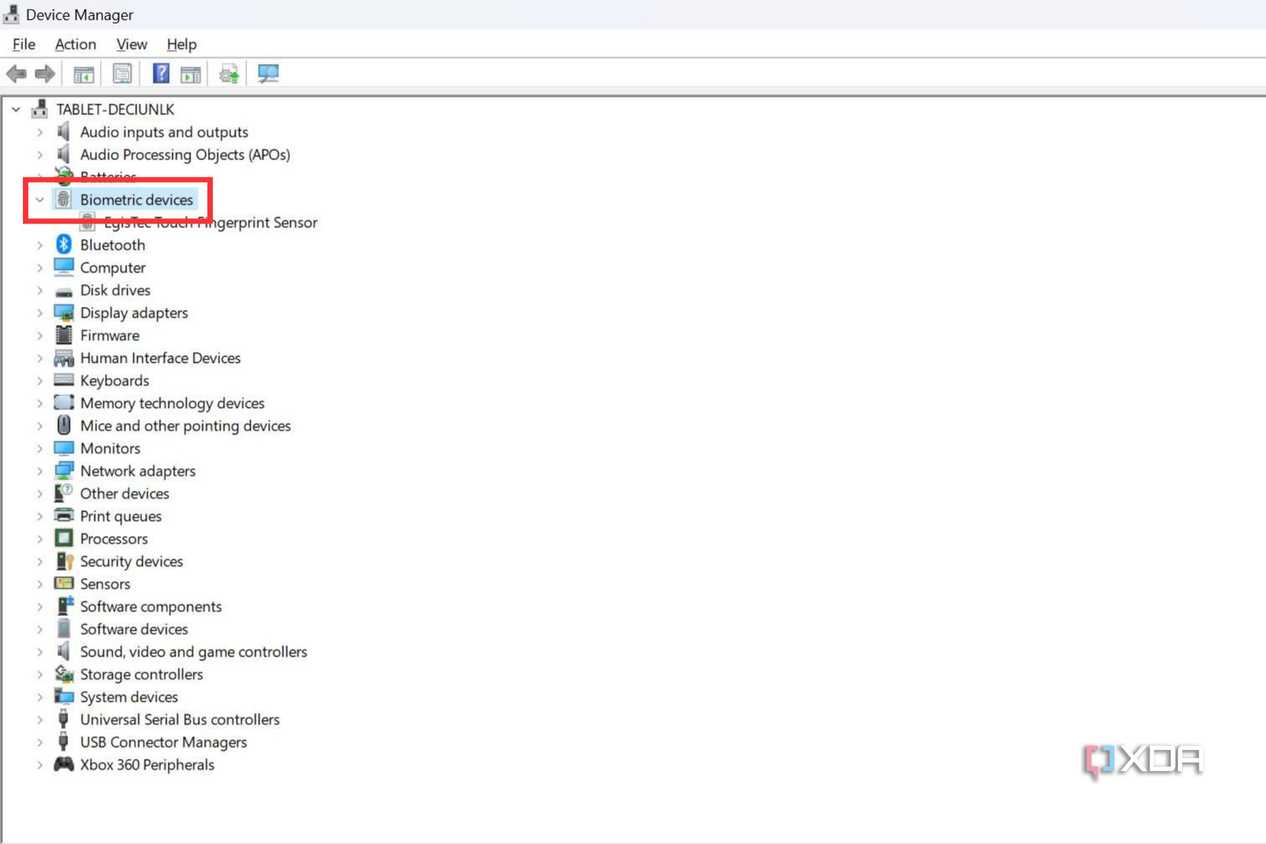Image resolution: width=1266 pixels, height=844 pixels.
Task: Click Scan for hardware changes monitor icon
Action: tap(268, 74)
